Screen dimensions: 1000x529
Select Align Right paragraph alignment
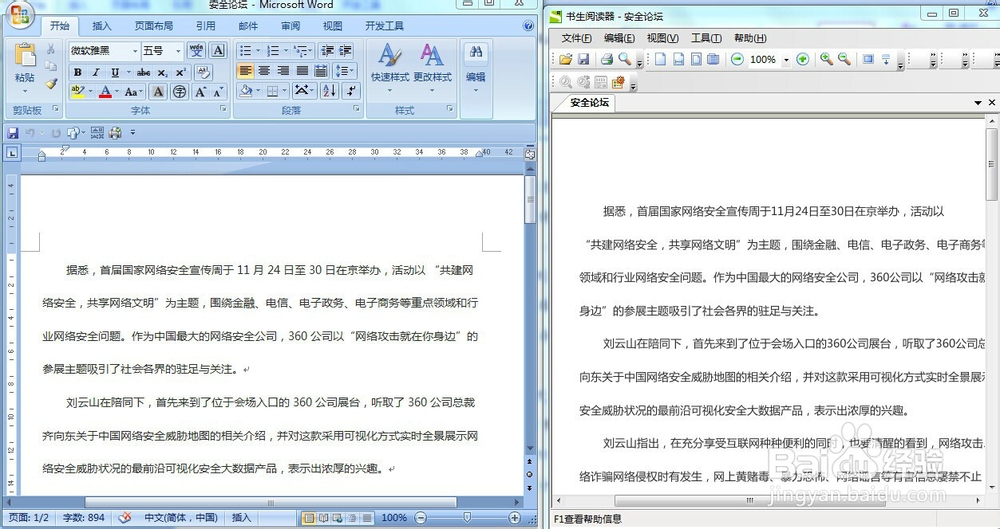coord(283,71)
